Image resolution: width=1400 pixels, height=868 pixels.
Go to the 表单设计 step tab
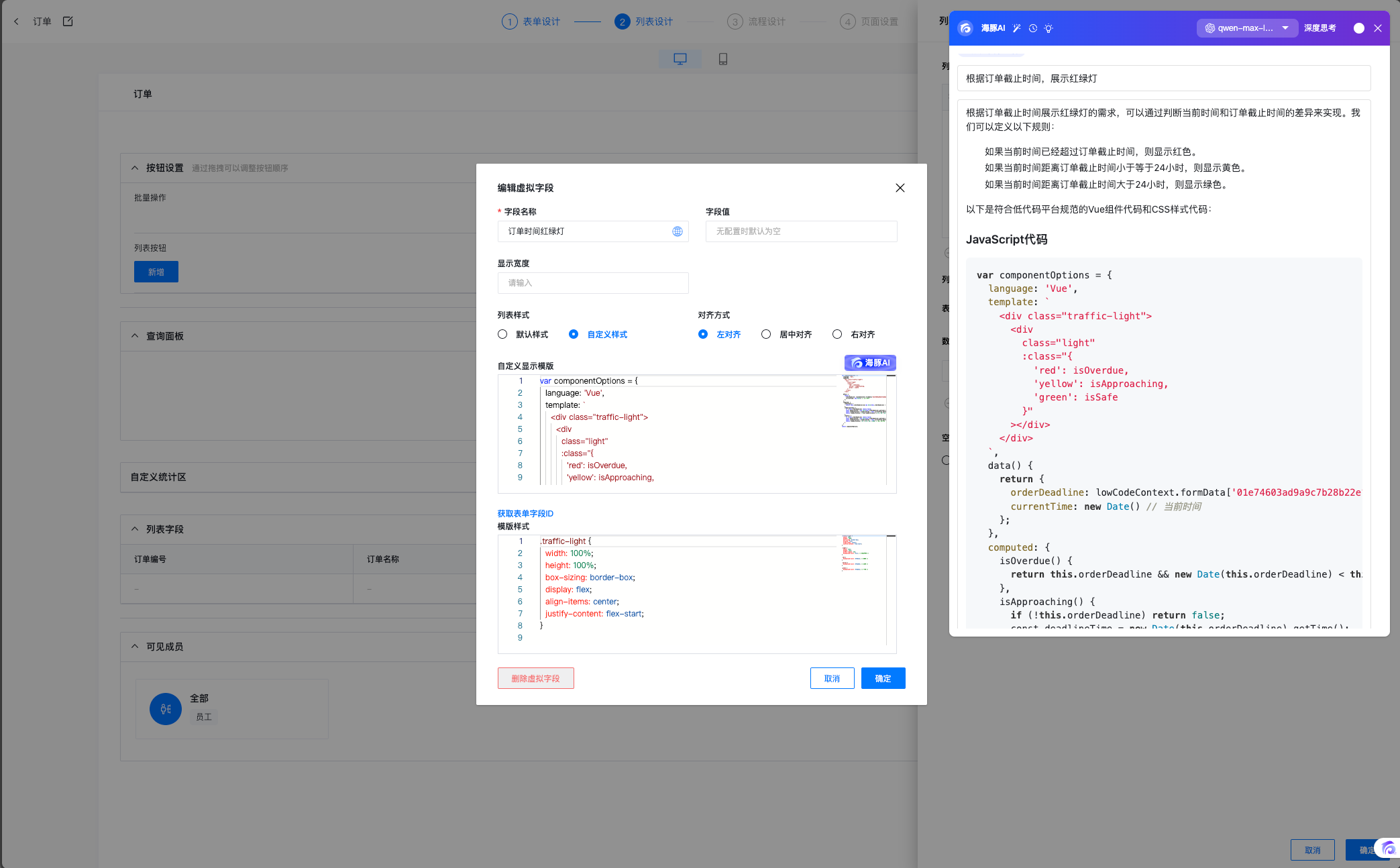coord(531,21)
